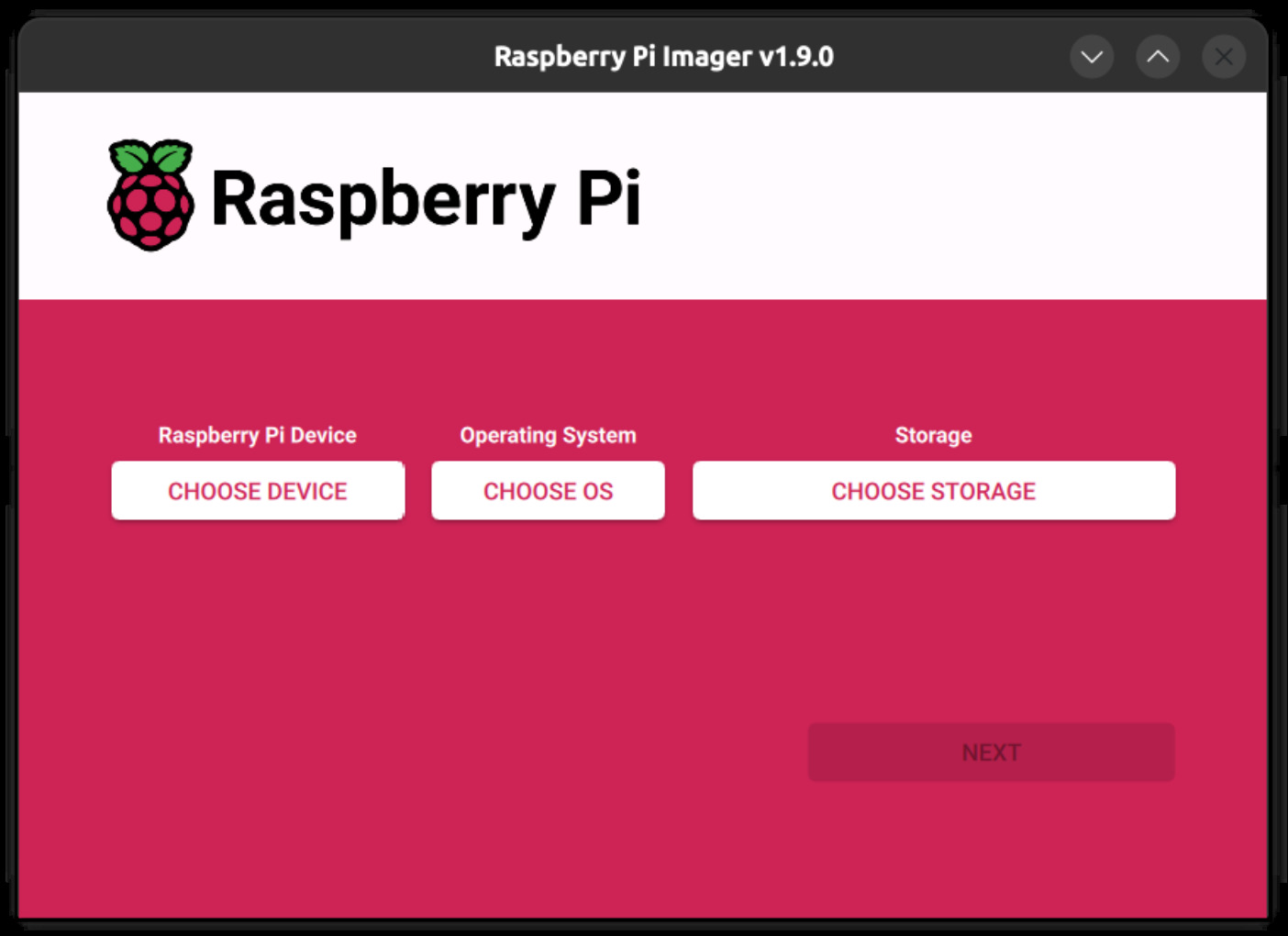Open the Choose Storage selection list
This screenshot has height=936, width=1288.
tap(933, 491)
